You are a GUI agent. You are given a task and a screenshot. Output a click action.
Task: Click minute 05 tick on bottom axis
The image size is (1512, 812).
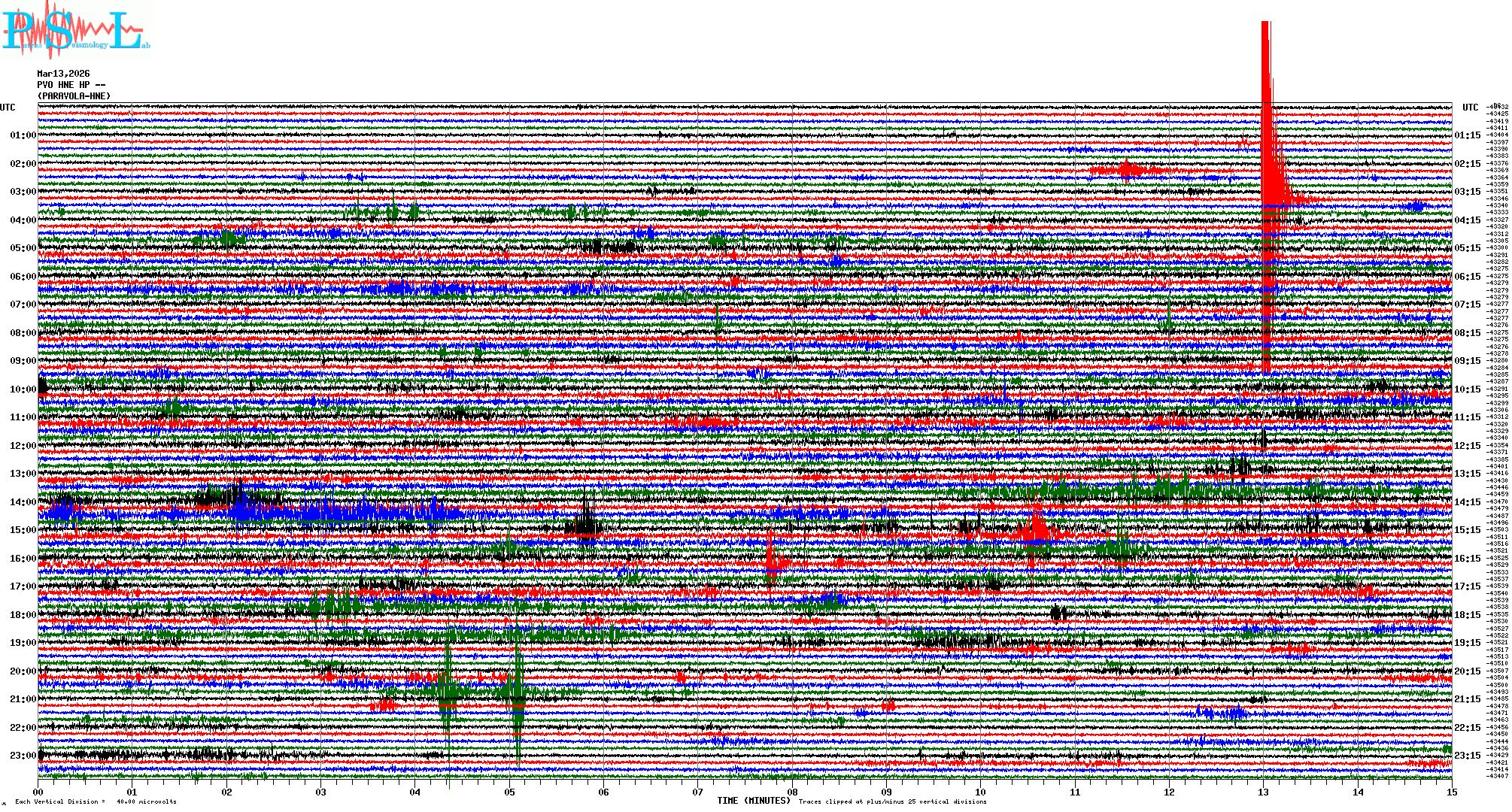(x=509, y=792)
